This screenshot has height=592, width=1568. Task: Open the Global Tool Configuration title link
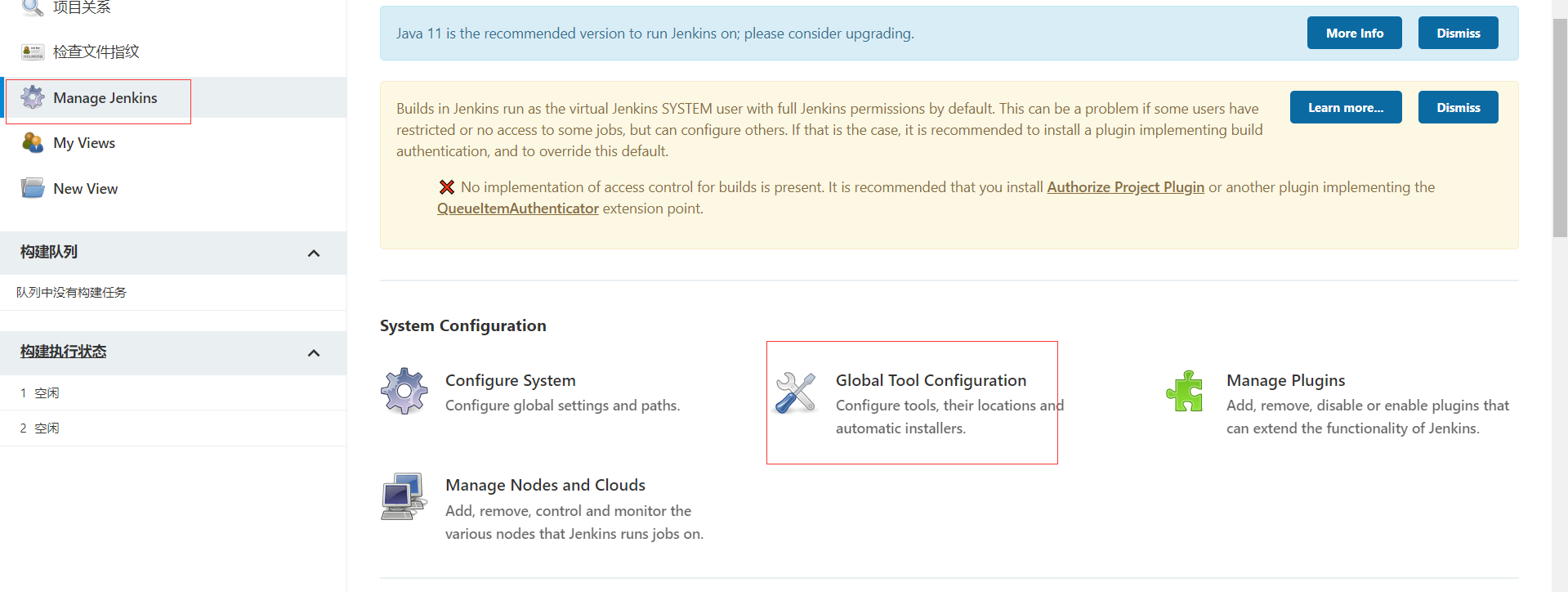pos(931,380)
